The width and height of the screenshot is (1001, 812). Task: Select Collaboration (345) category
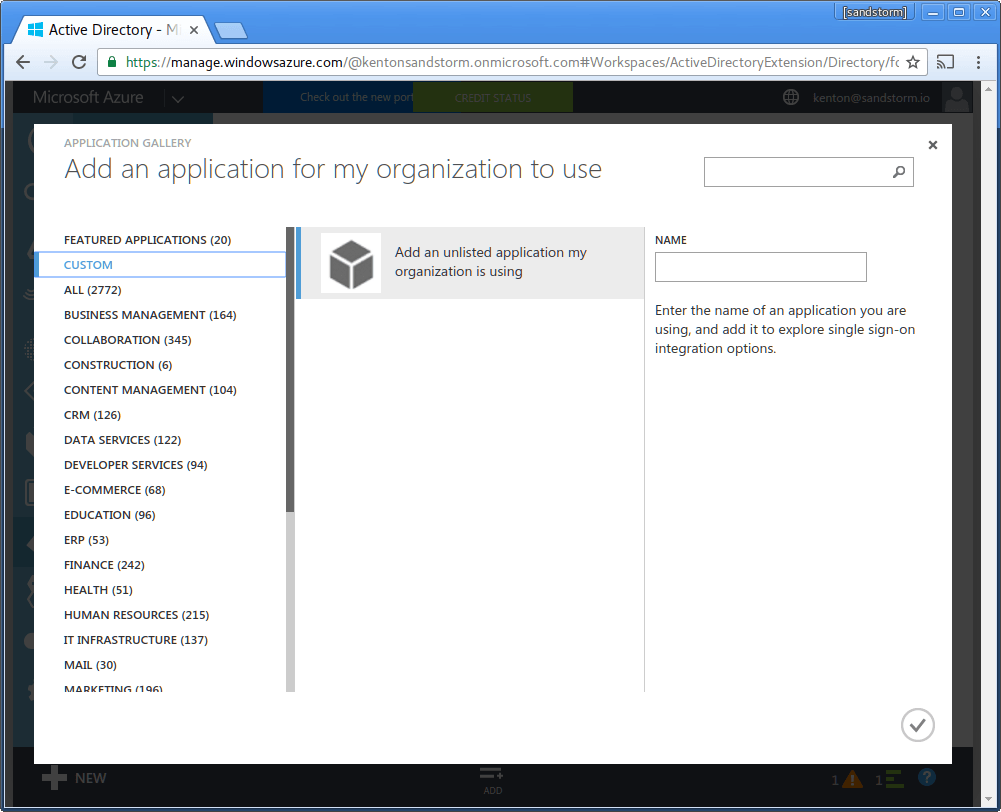point(128,340)
